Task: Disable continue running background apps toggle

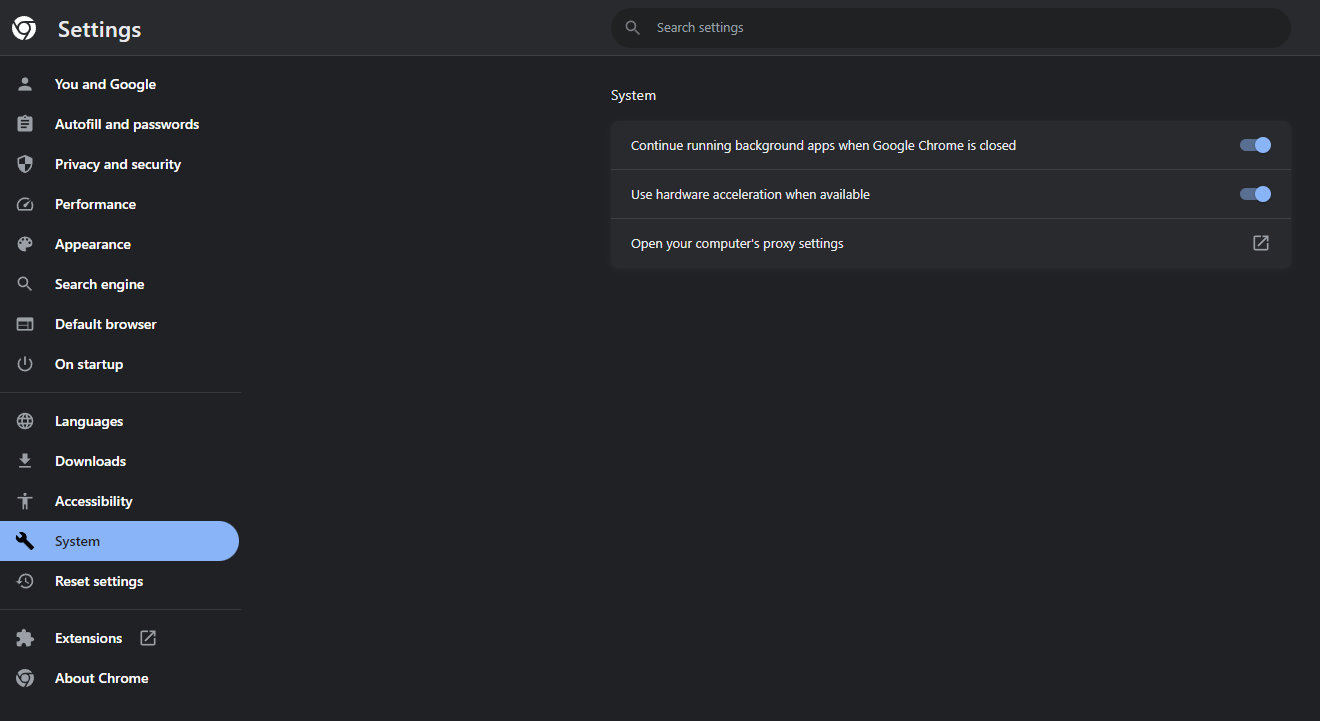Action: coord(1255,145)
